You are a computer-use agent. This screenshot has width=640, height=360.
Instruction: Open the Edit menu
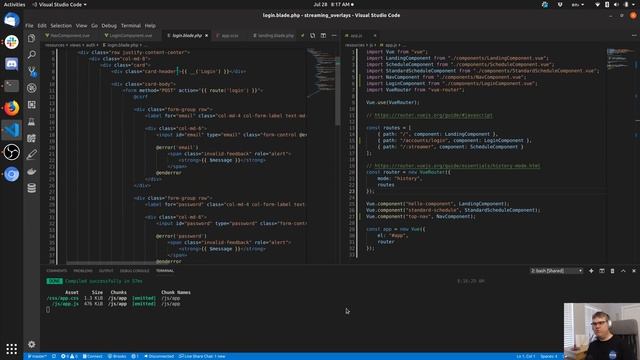(42, 25)
